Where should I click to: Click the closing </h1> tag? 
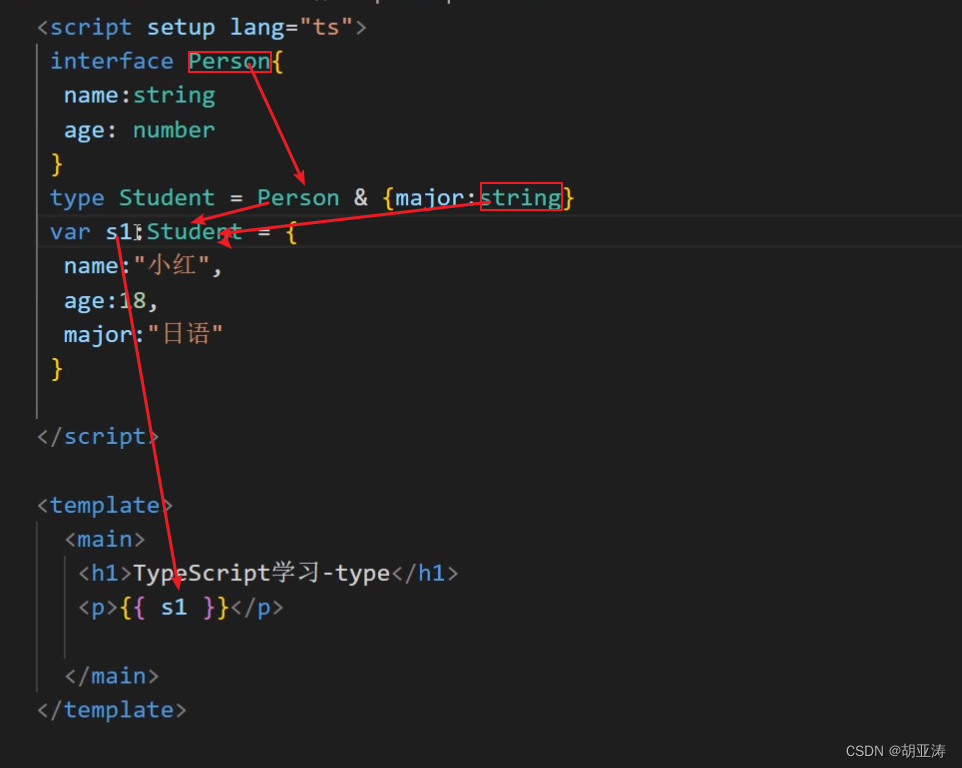click(425, 574)
